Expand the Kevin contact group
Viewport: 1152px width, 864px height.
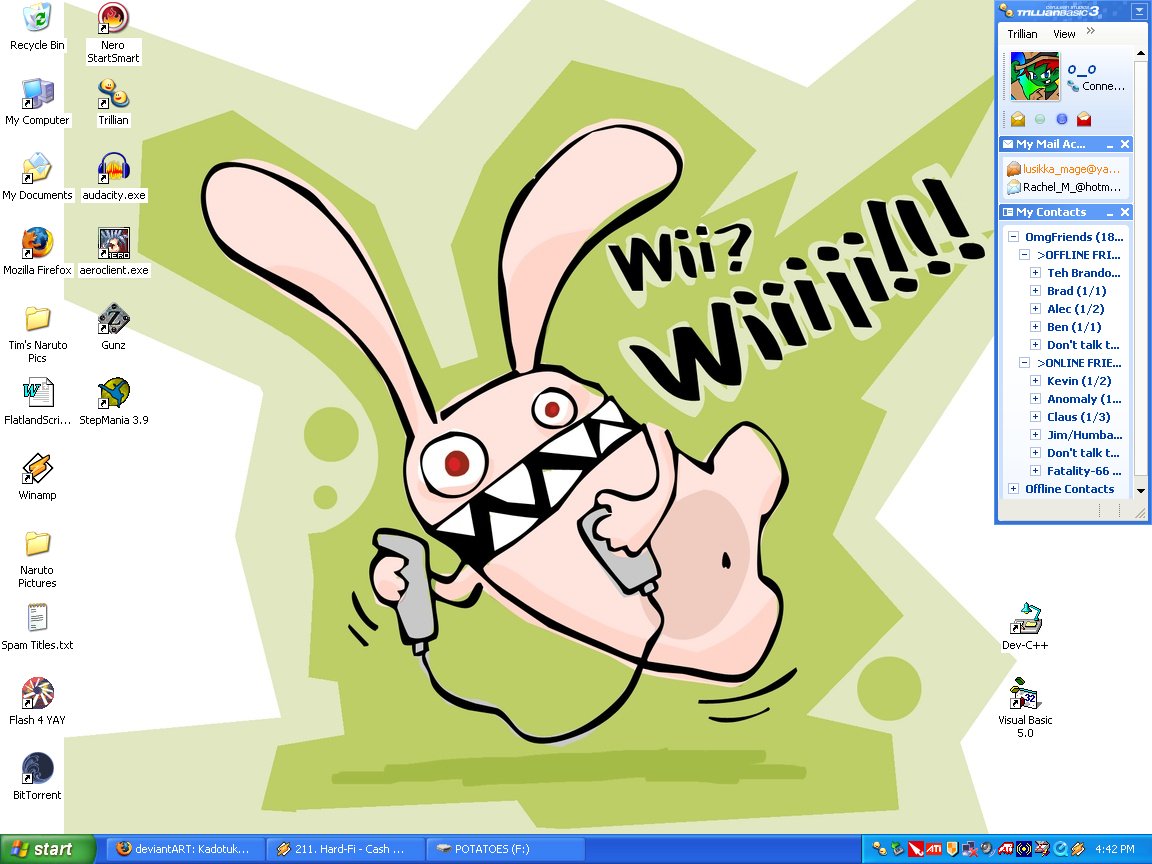pyautogui.click(x=1036, y=381)
